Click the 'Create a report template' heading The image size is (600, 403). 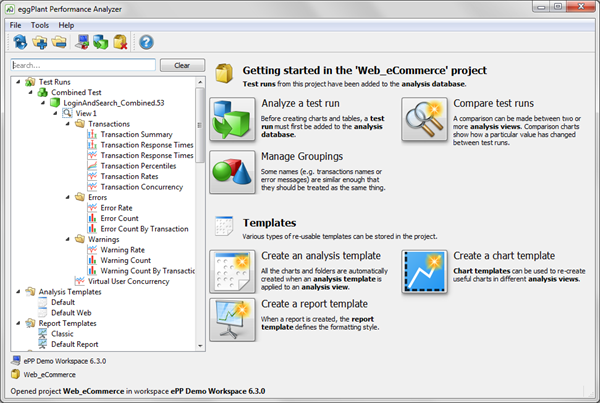315,304
